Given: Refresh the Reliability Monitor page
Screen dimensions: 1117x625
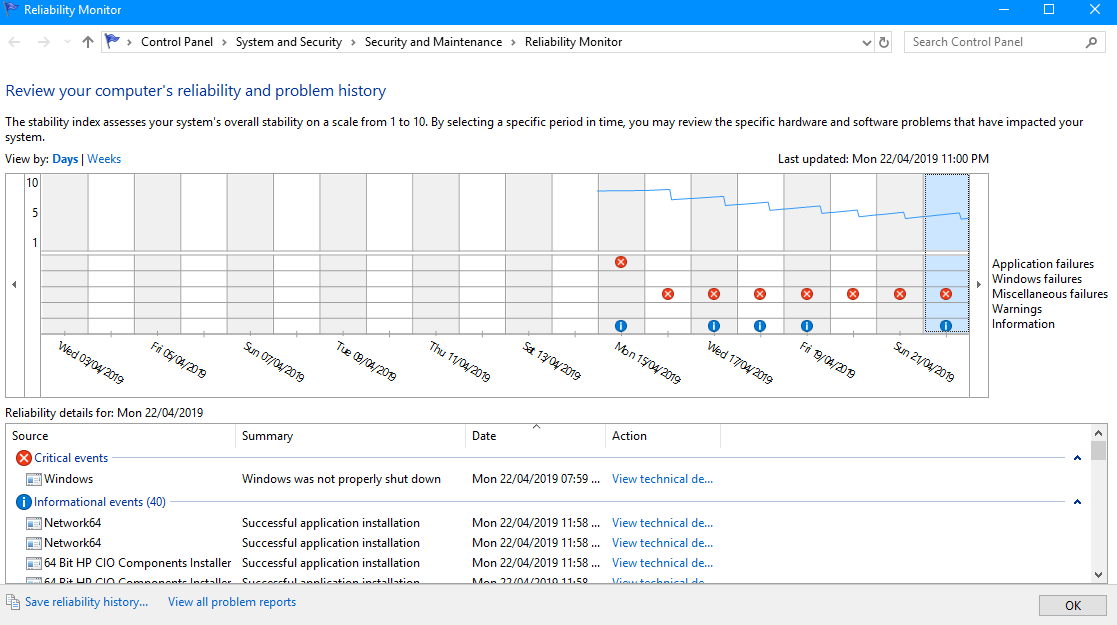Looking at the screenshot, I should coord(884,43).
